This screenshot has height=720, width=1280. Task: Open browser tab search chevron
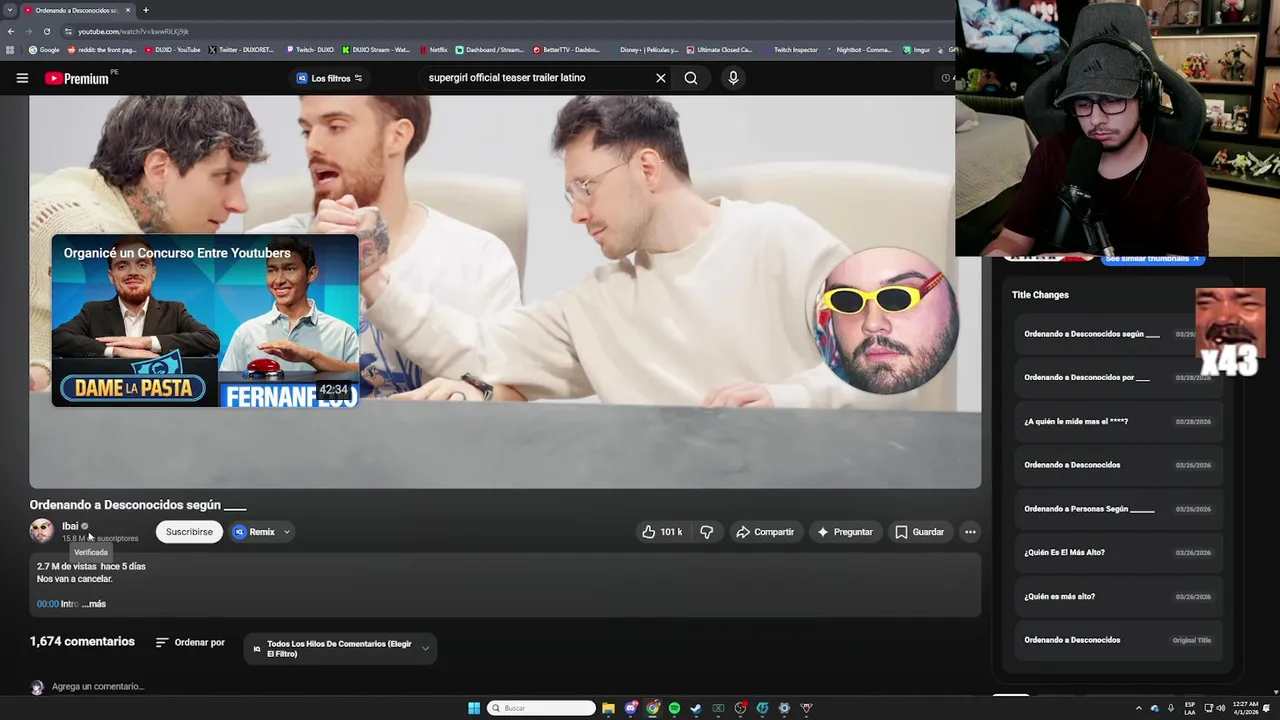tap(8, 10)
